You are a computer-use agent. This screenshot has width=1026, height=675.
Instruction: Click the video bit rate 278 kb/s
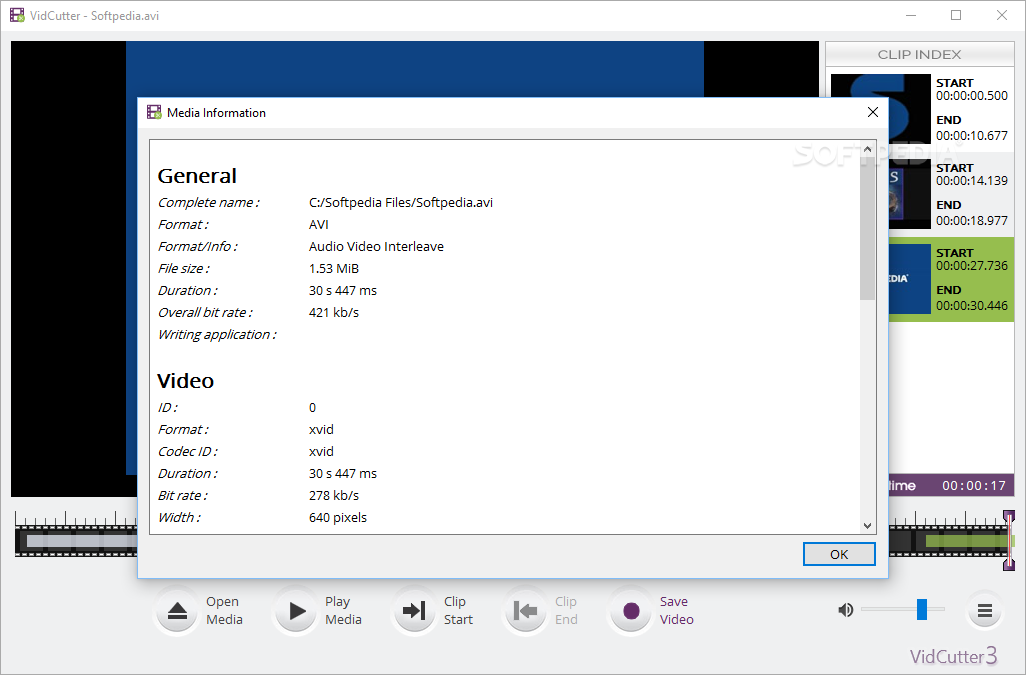(x=334, y=495)
